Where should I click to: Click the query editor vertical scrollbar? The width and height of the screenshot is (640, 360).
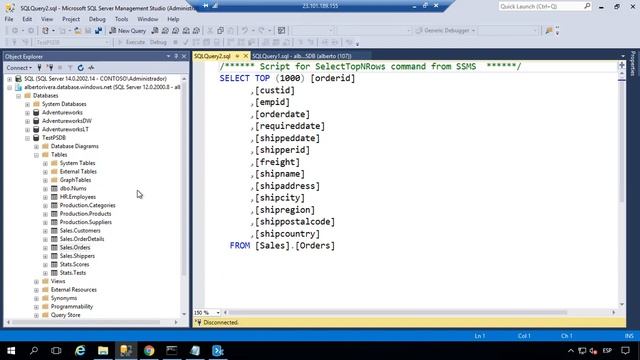(622, 141)
